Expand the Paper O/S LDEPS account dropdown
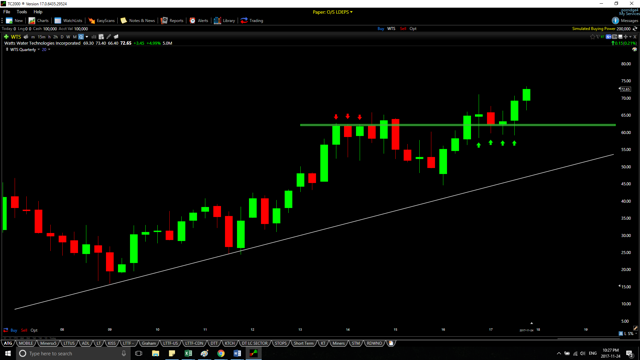640x360 pixels. [x=333, y=12]
